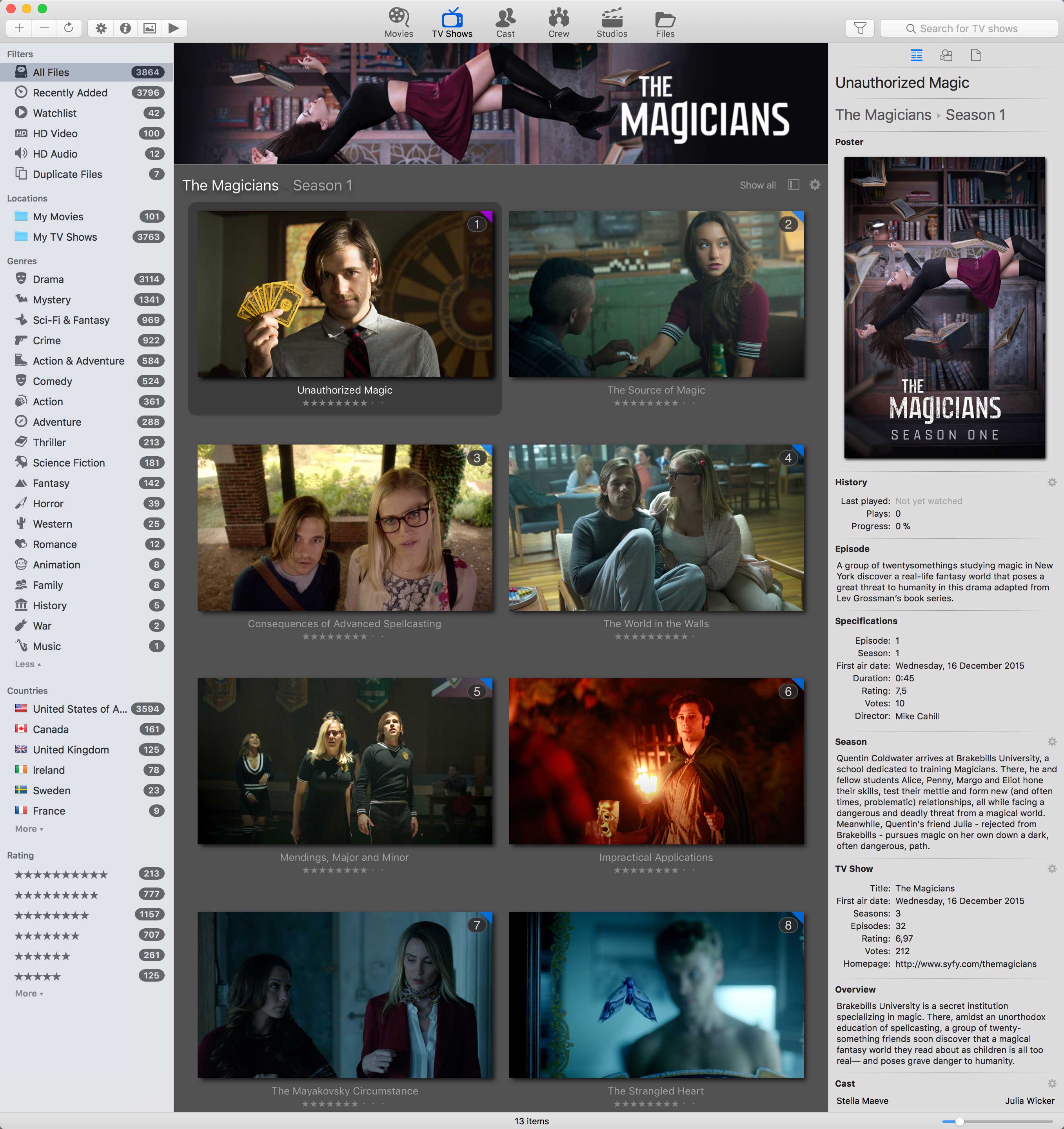The height and width of the screenshot is (1129, 1064).
Task: Filter by the Horror genre
Action: click(x=87, y=504)
